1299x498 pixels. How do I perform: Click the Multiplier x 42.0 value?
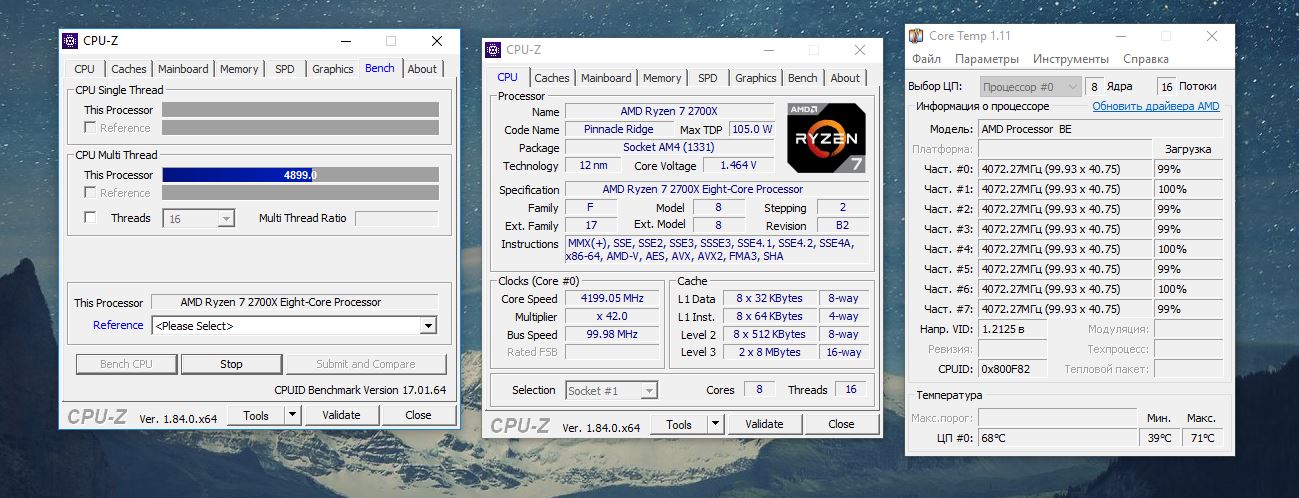pos(614,317)
